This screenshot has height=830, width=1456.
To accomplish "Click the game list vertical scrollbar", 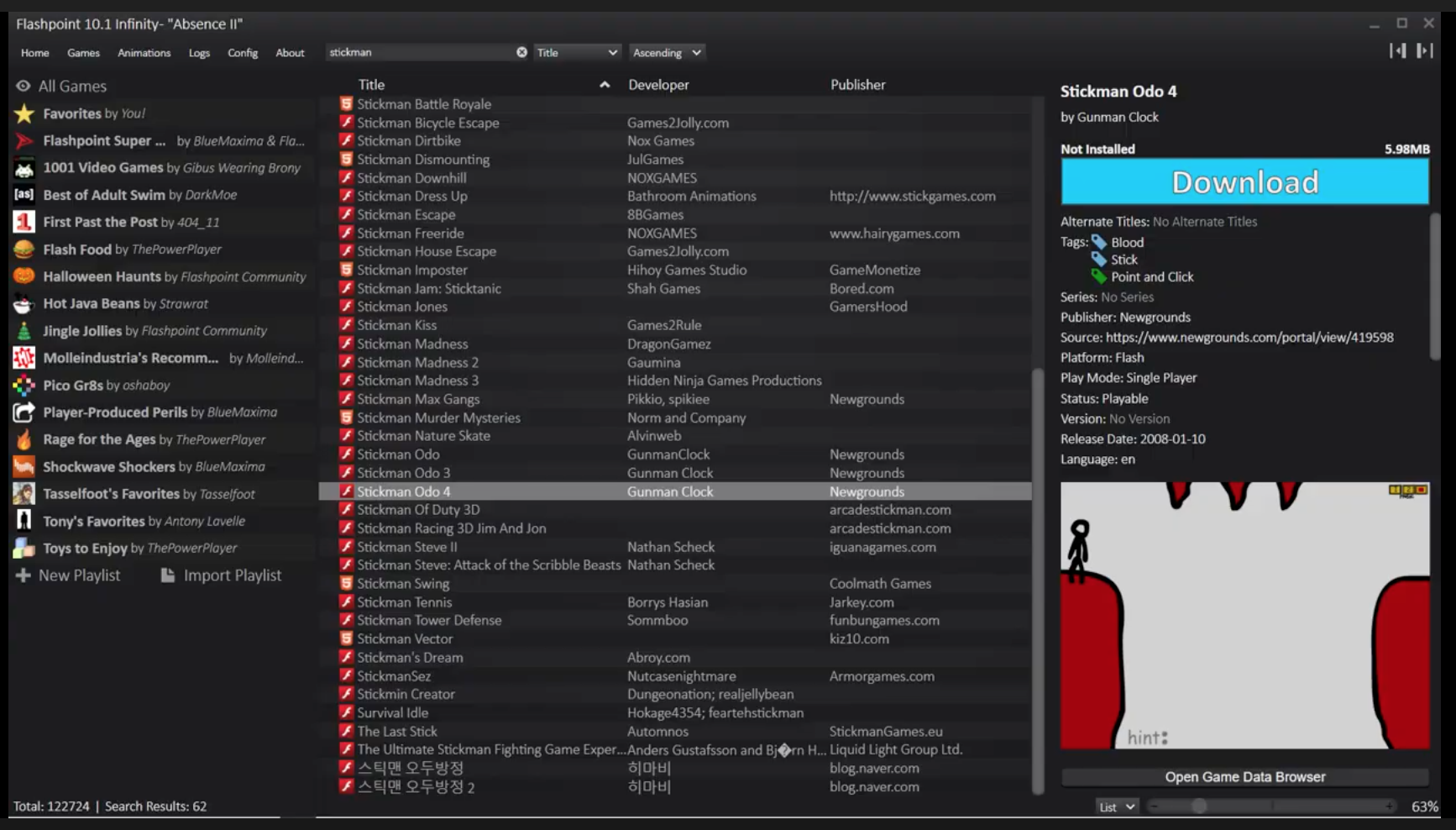I will pyautogui.click(x=1038, y=580).
